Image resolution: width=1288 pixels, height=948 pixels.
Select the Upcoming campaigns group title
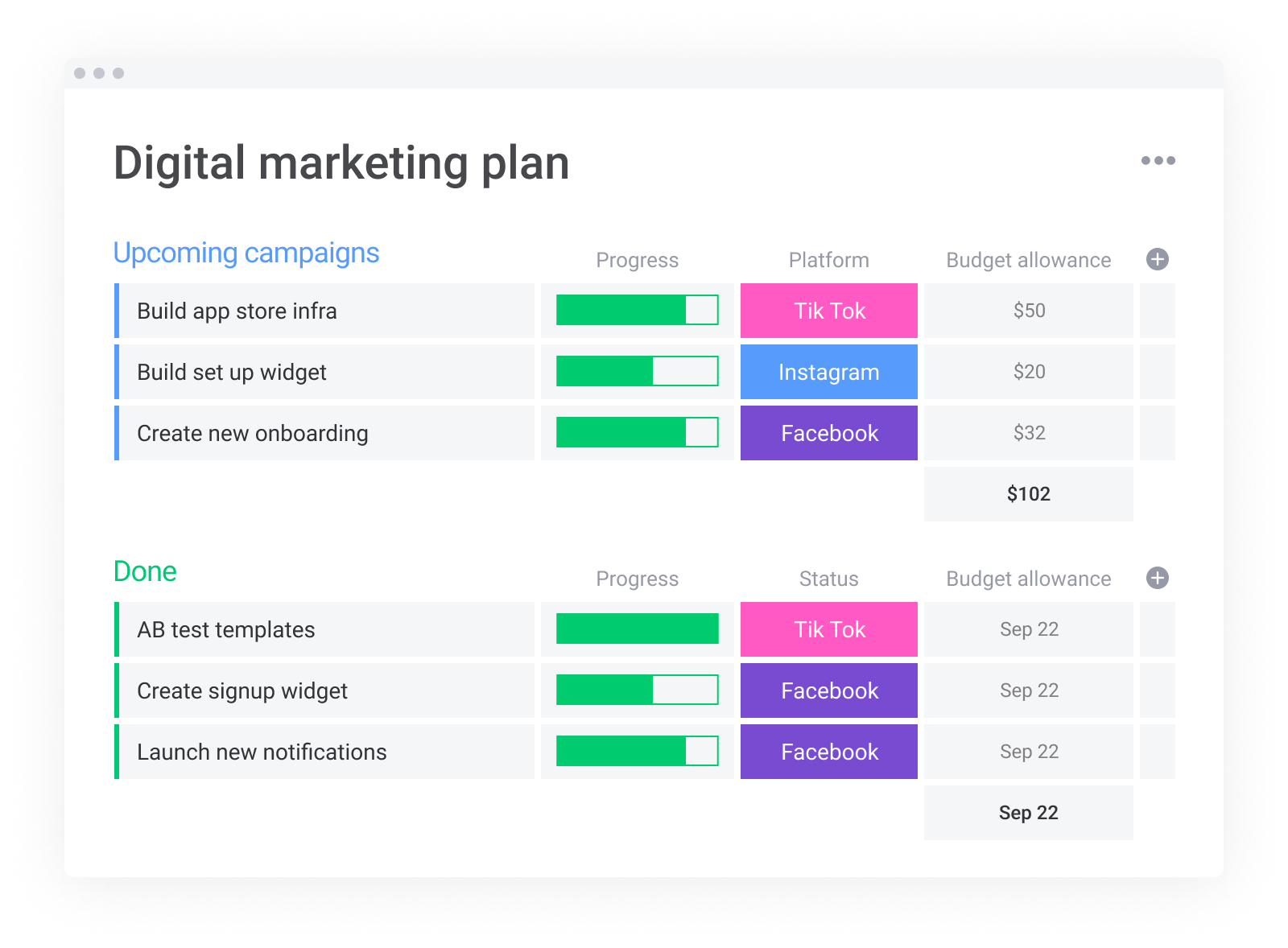pyautogui.click(x=246, y=253)
